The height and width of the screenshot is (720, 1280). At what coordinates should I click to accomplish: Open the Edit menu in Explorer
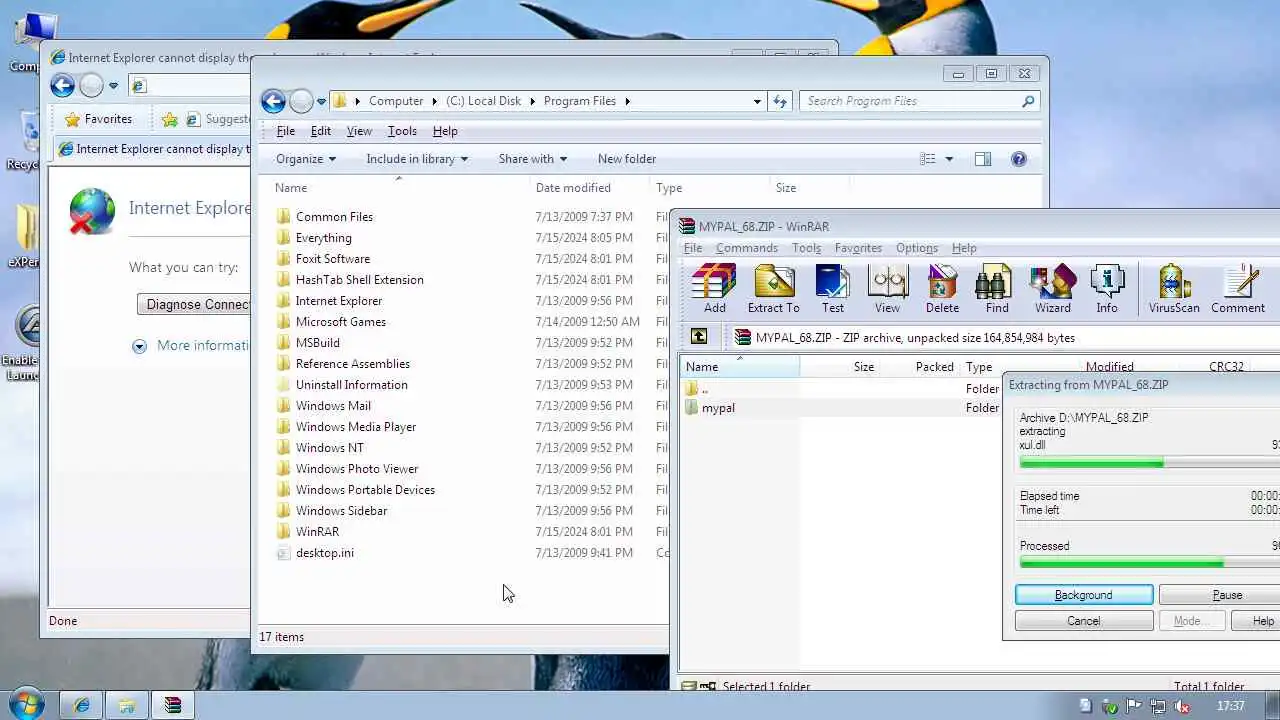320,131
